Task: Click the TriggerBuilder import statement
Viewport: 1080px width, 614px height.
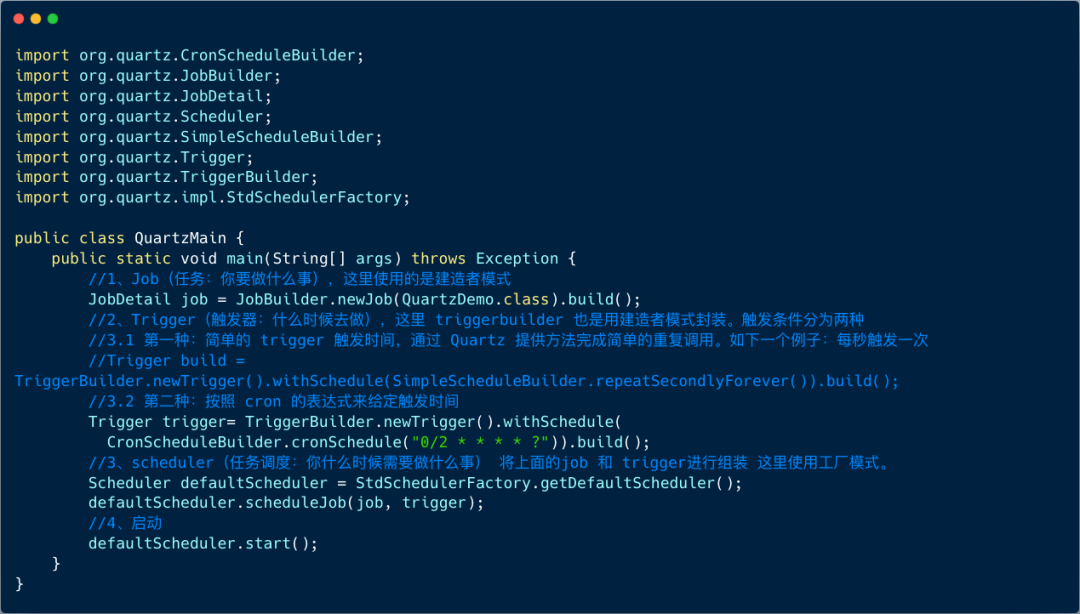Action: point(166,177)
